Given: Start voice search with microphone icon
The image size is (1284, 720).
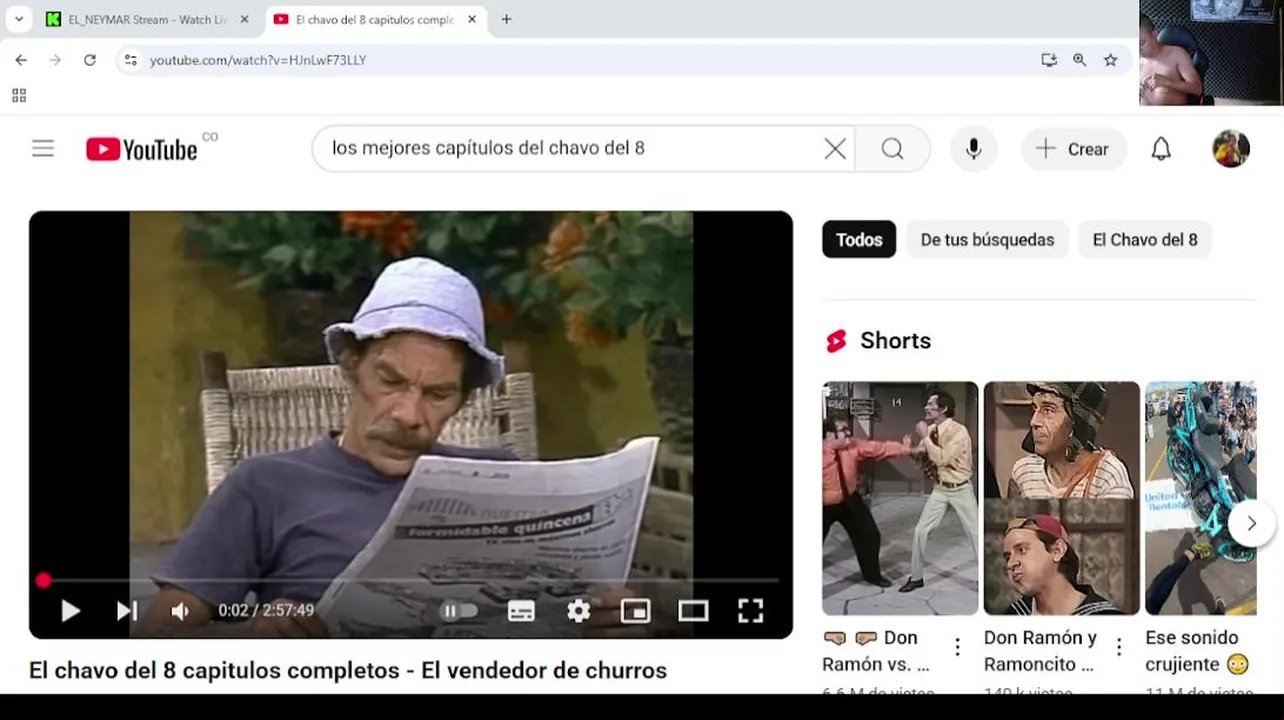Looking at the screenshot, I should click(973, 149).
